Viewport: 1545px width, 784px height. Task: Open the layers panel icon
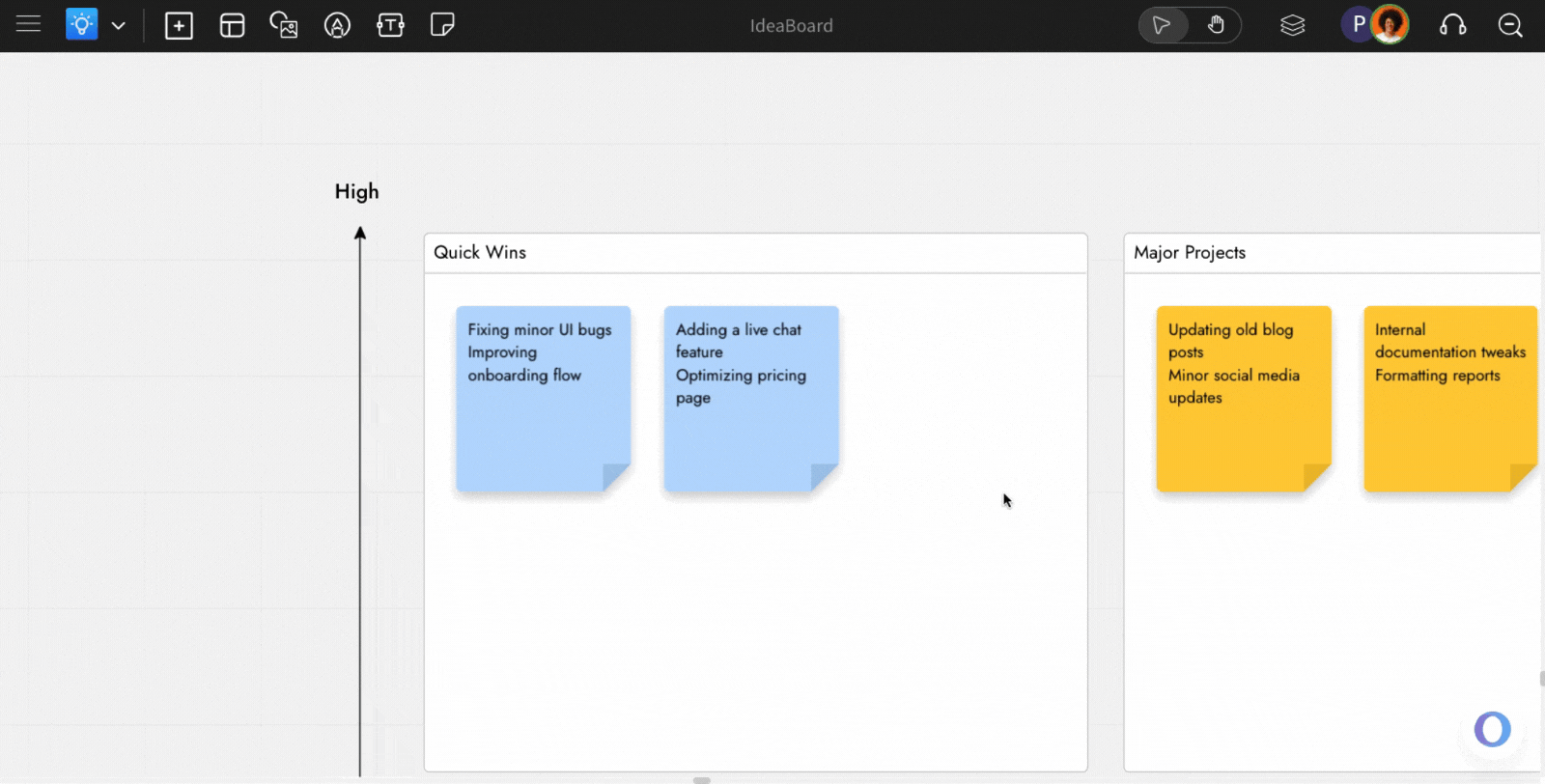click(1292, 25)
